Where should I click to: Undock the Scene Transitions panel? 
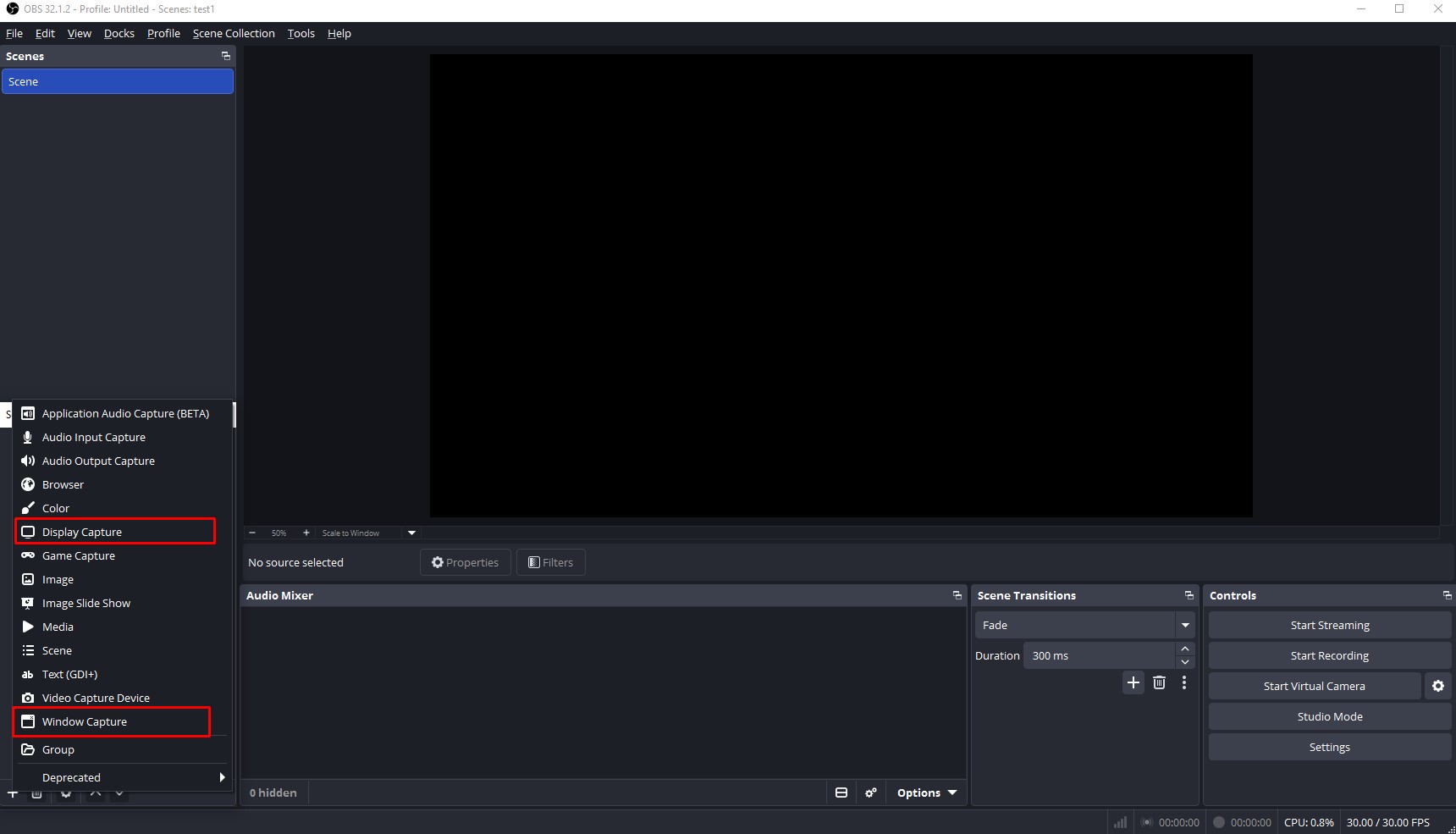(x=1189, y=595)
